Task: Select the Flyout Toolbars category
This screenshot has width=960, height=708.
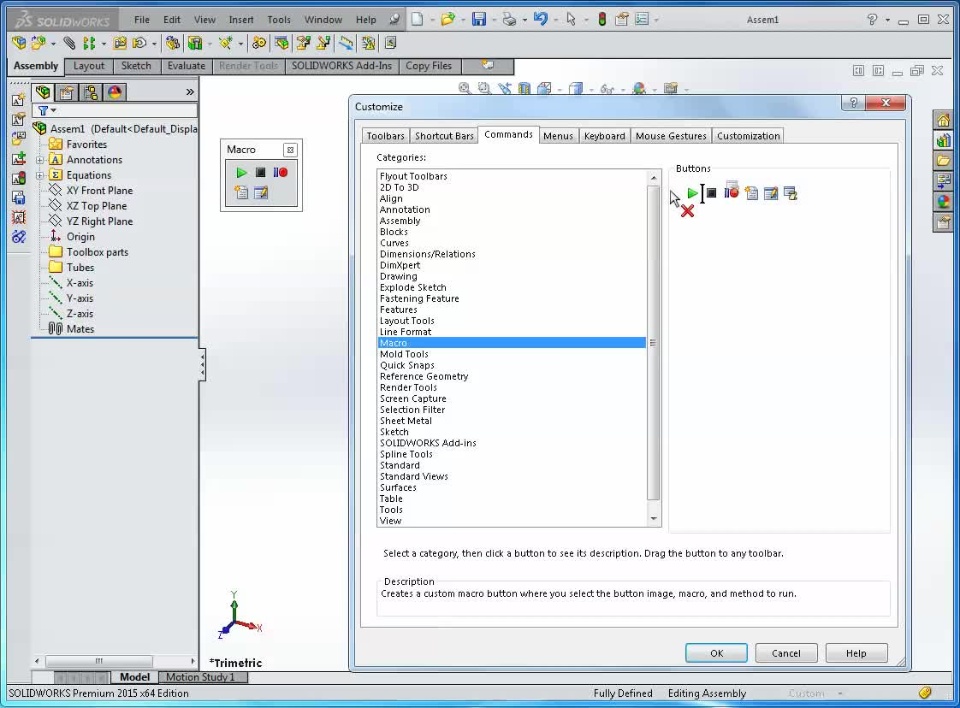Action: (512, 176)
